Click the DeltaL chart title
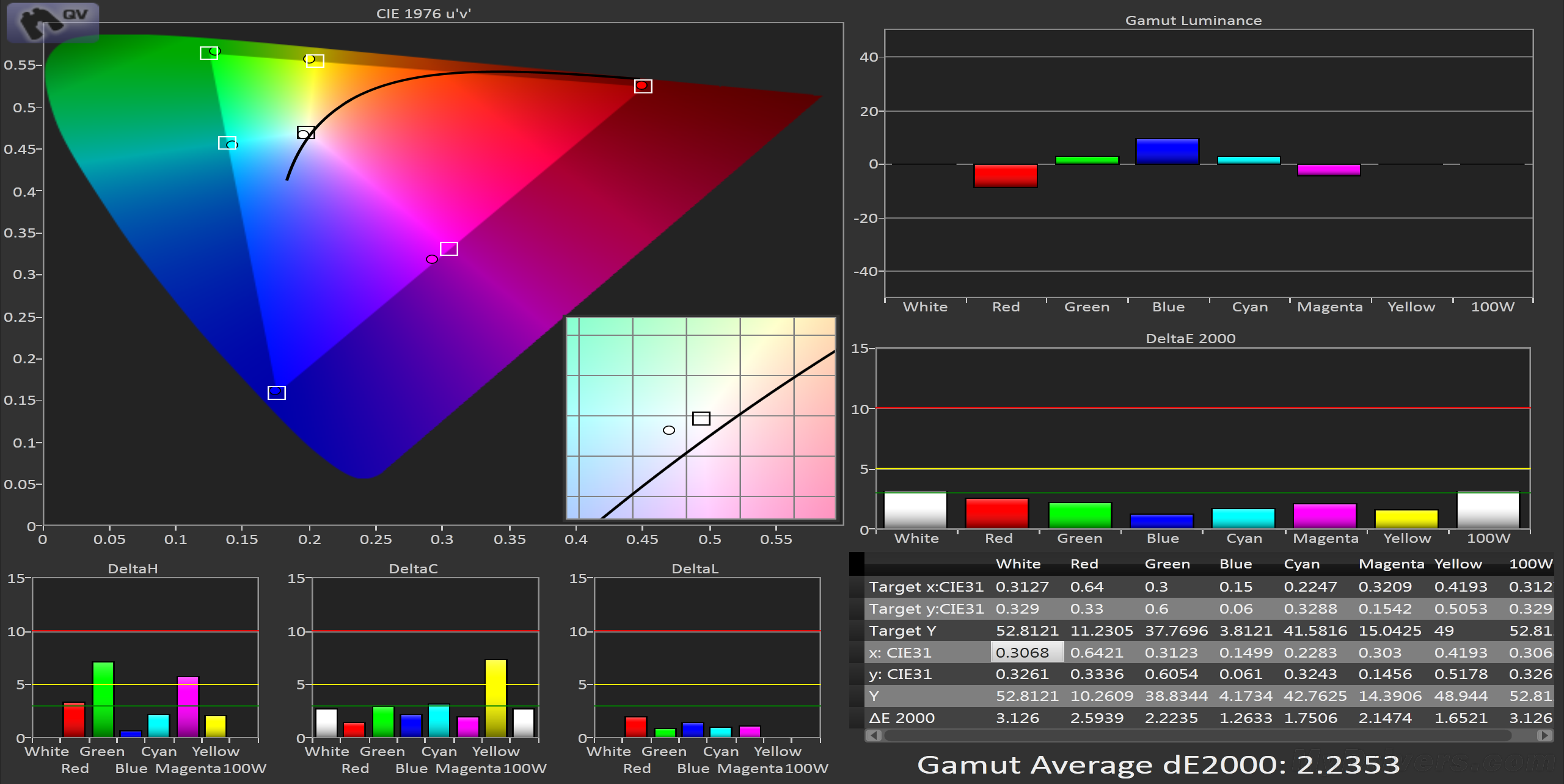Viewport: 1564px width, 784px height. pos(695,568)
